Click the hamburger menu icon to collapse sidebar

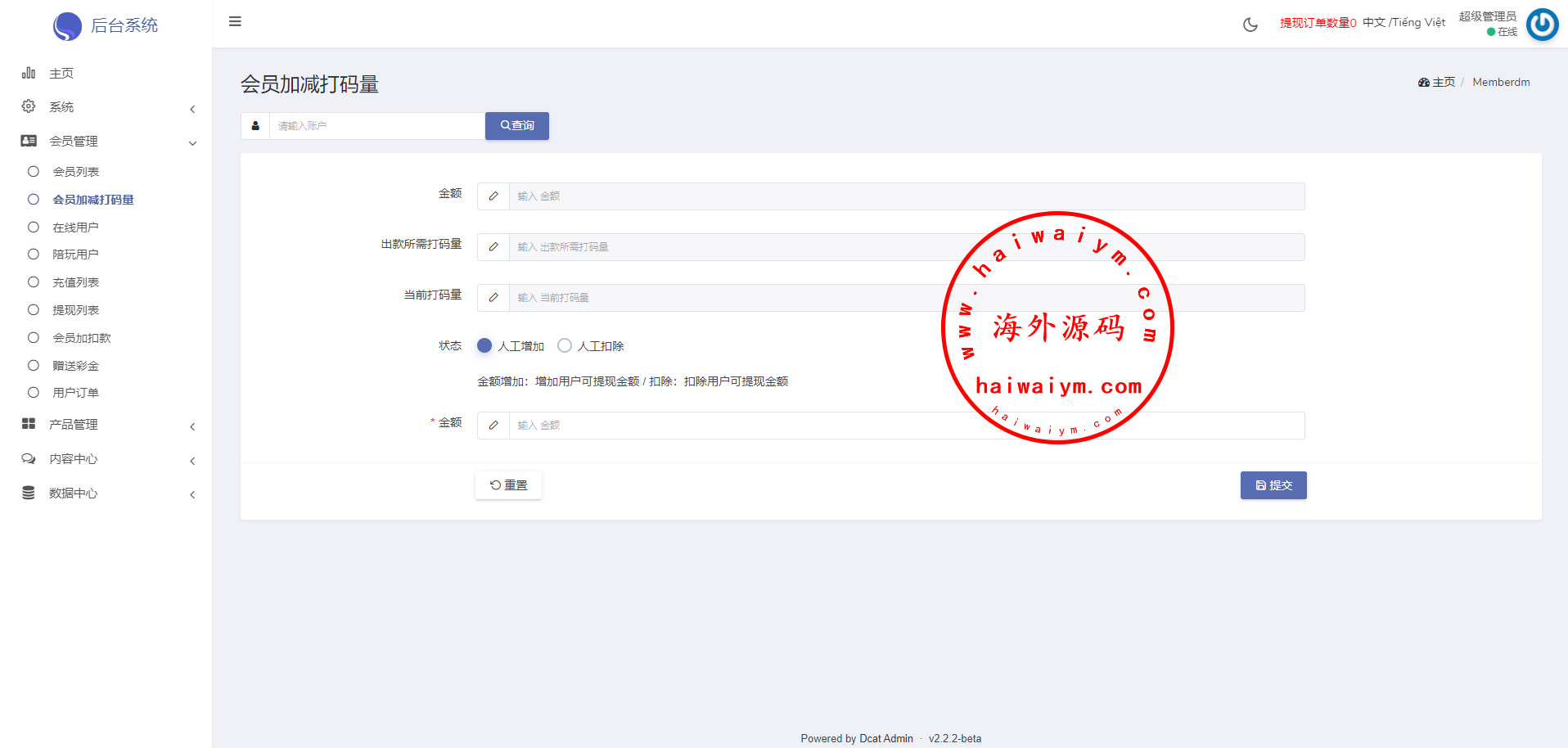(x=235, y=21)
